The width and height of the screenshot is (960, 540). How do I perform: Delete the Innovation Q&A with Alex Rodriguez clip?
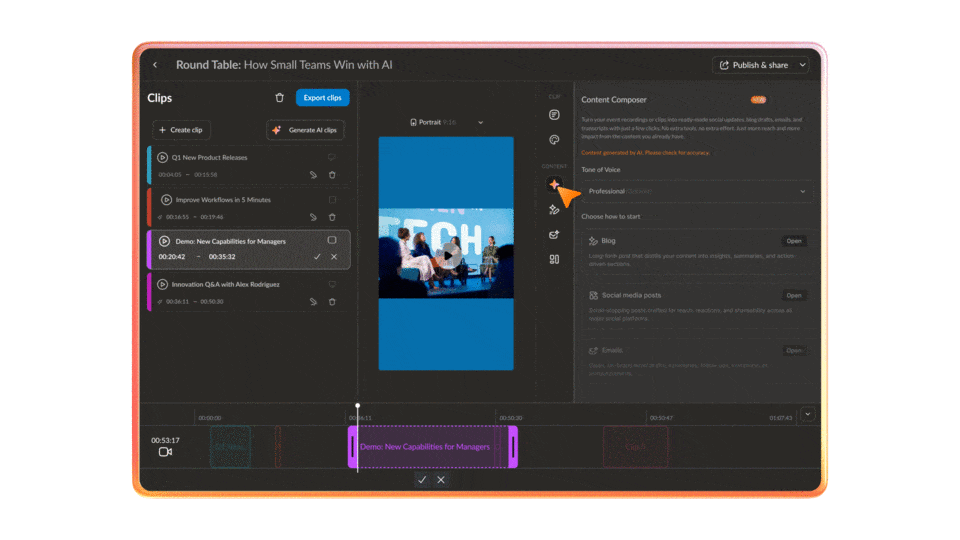point(332,302)
